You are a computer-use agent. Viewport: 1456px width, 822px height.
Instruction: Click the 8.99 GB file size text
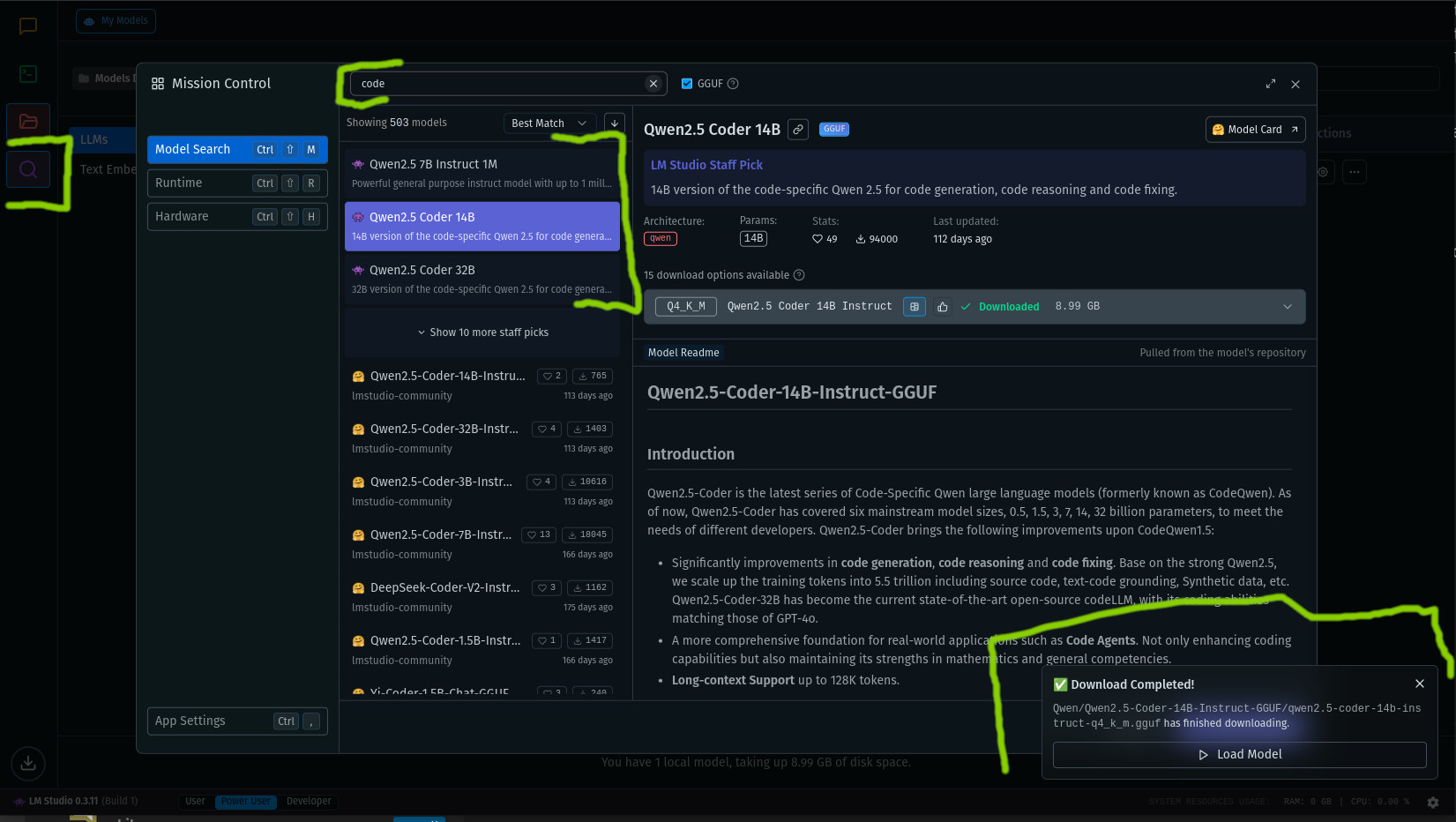1078,307
